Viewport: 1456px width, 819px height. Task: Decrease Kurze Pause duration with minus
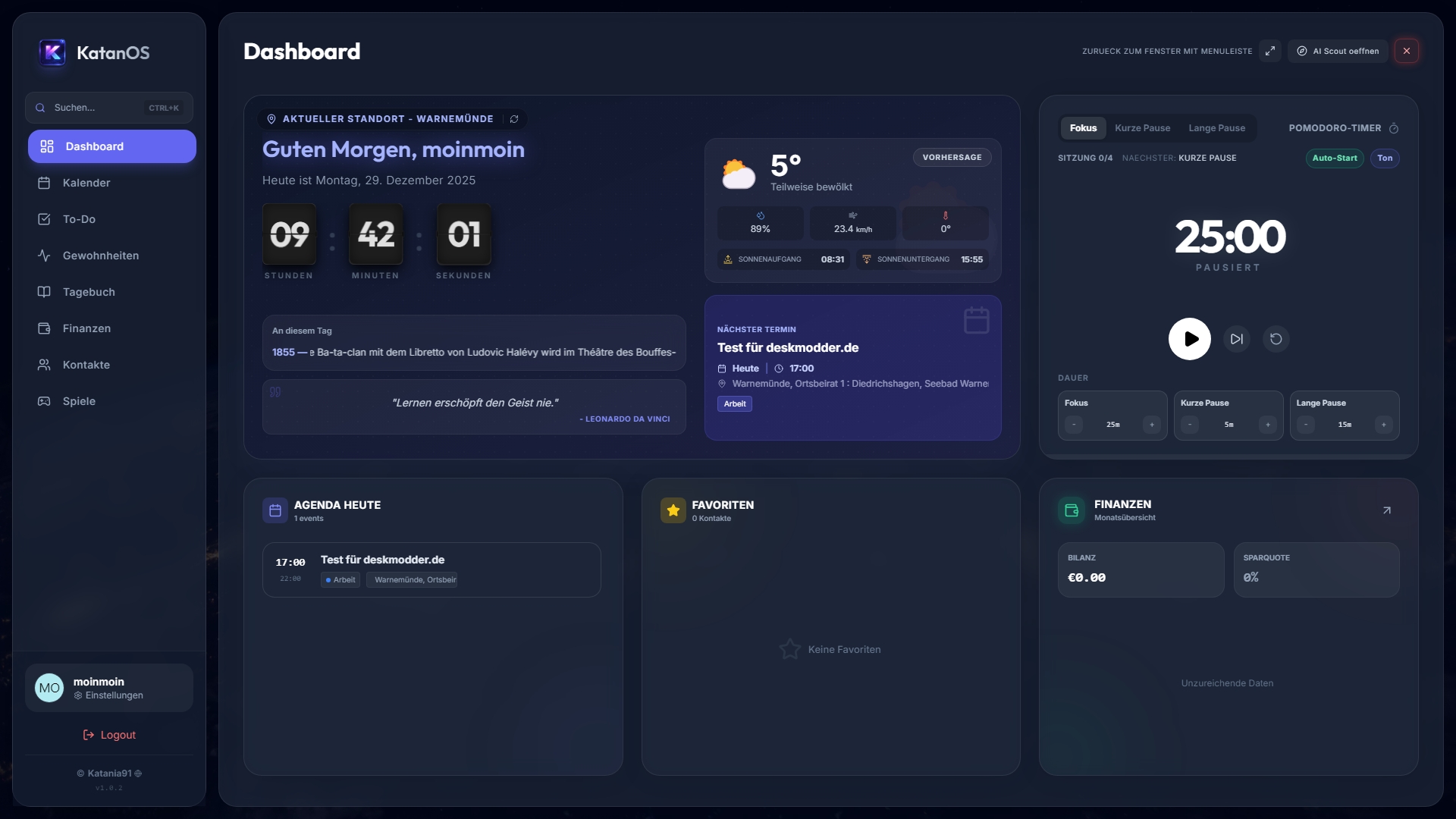(x=1190, y=425)
